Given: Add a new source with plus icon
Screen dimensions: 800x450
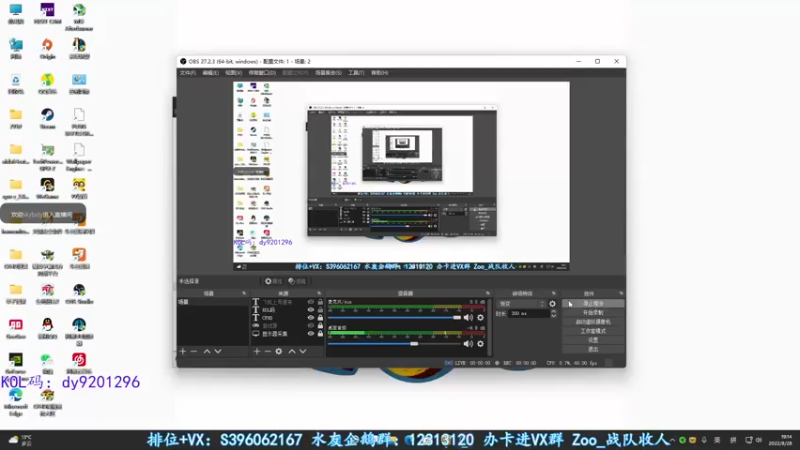Looking at the screenshot, I should (x=257, y=351).
